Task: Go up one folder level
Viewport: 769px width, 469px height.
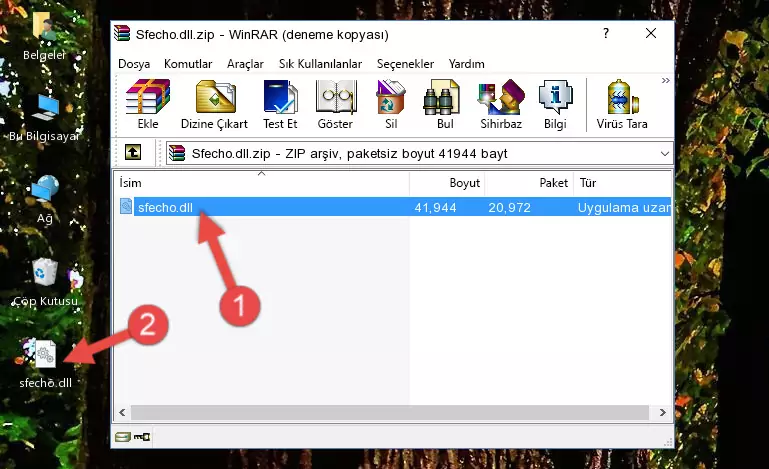Action: pos(133,153)
